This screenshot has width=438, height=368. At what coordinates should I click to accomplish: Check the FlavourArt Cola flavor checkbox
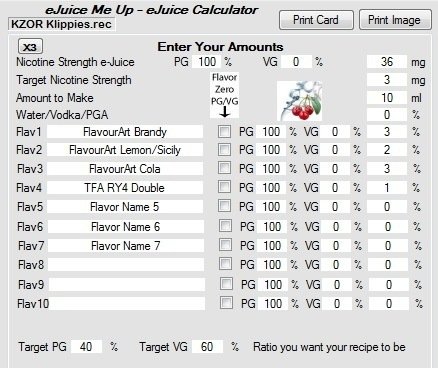(224, 168)
